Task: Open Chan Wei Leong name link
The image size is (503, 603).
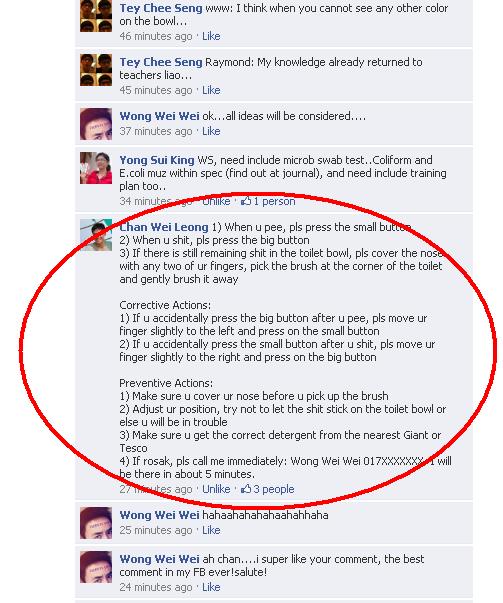Action: pos(164,227)
